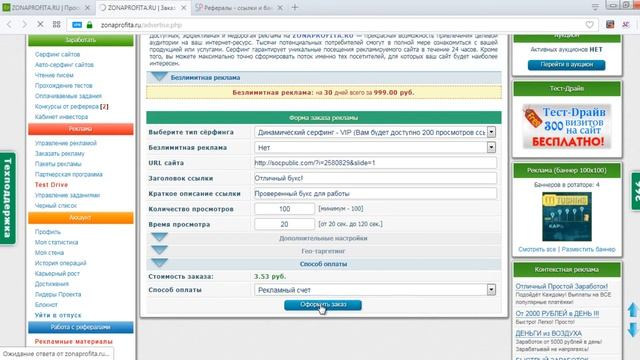Close the first ZONAPROFITA tab
Viewport: 640px width, 360px height.
click(87, 8)
